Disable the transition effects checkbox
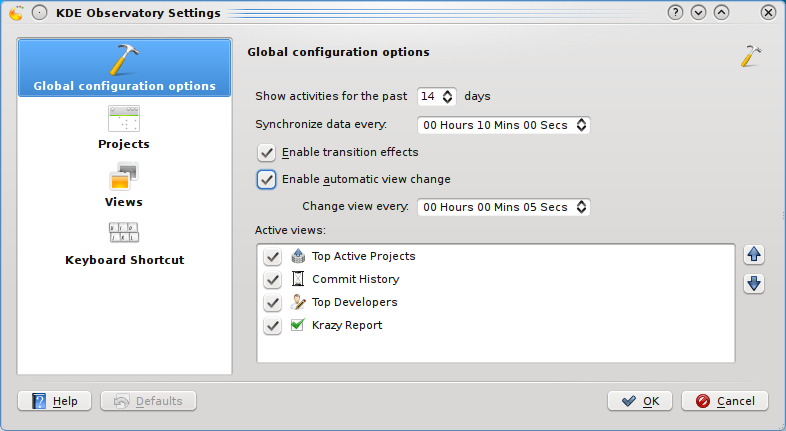 (x=267, y=152)
